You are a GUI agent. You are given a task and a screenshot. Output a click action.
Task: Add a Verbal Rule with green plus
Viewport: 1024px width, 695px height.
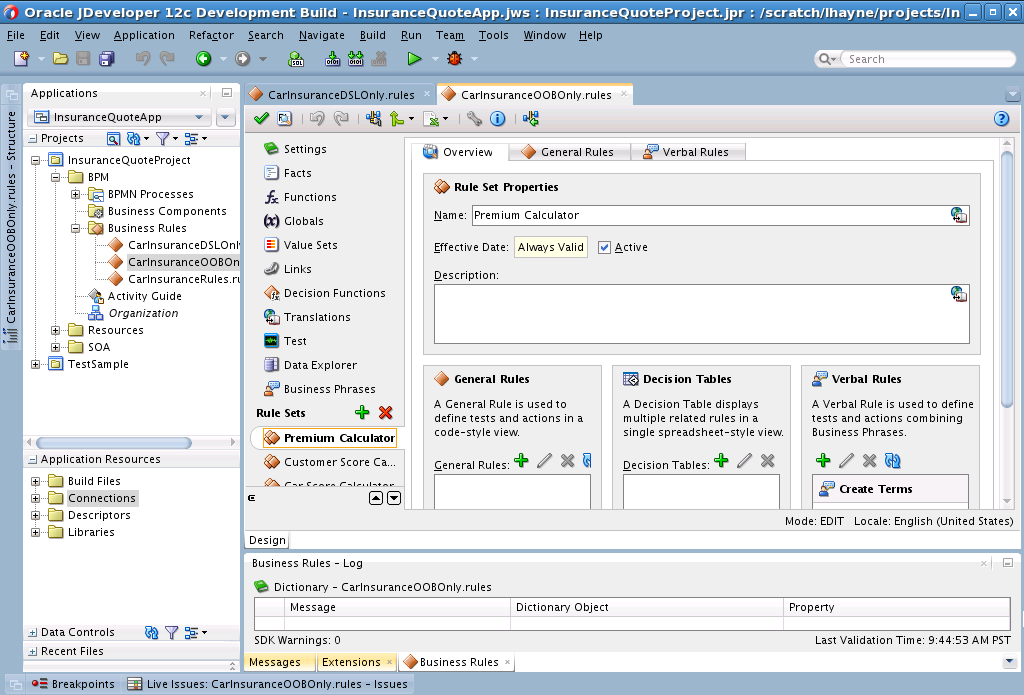(823, 461)
